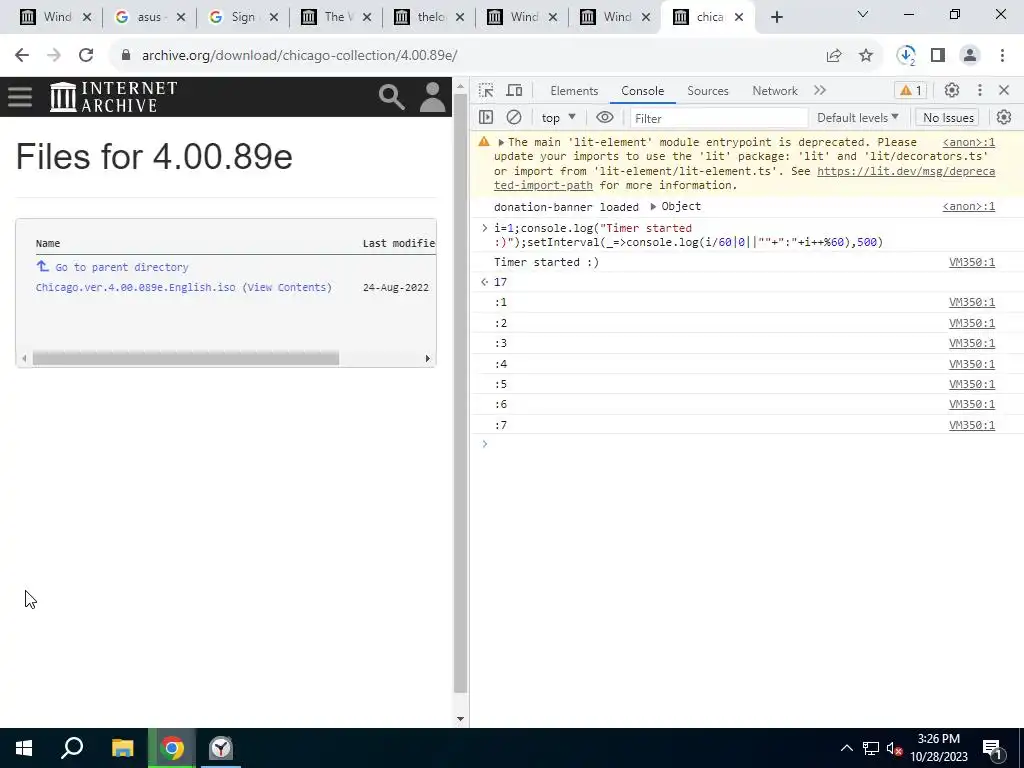Open console settings gear

click(1004, 118)
